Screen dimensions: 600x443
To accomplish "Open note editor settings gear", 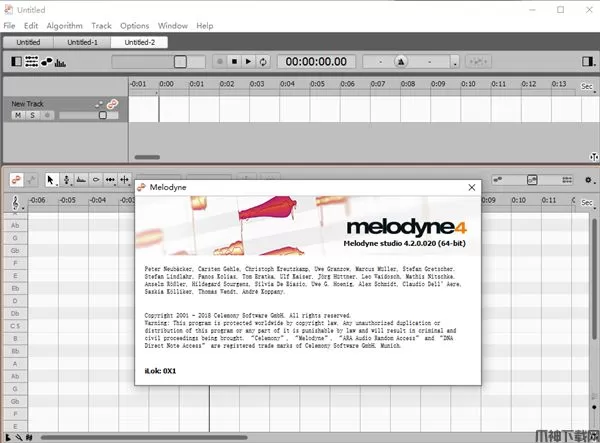I will tap(588, 180).
